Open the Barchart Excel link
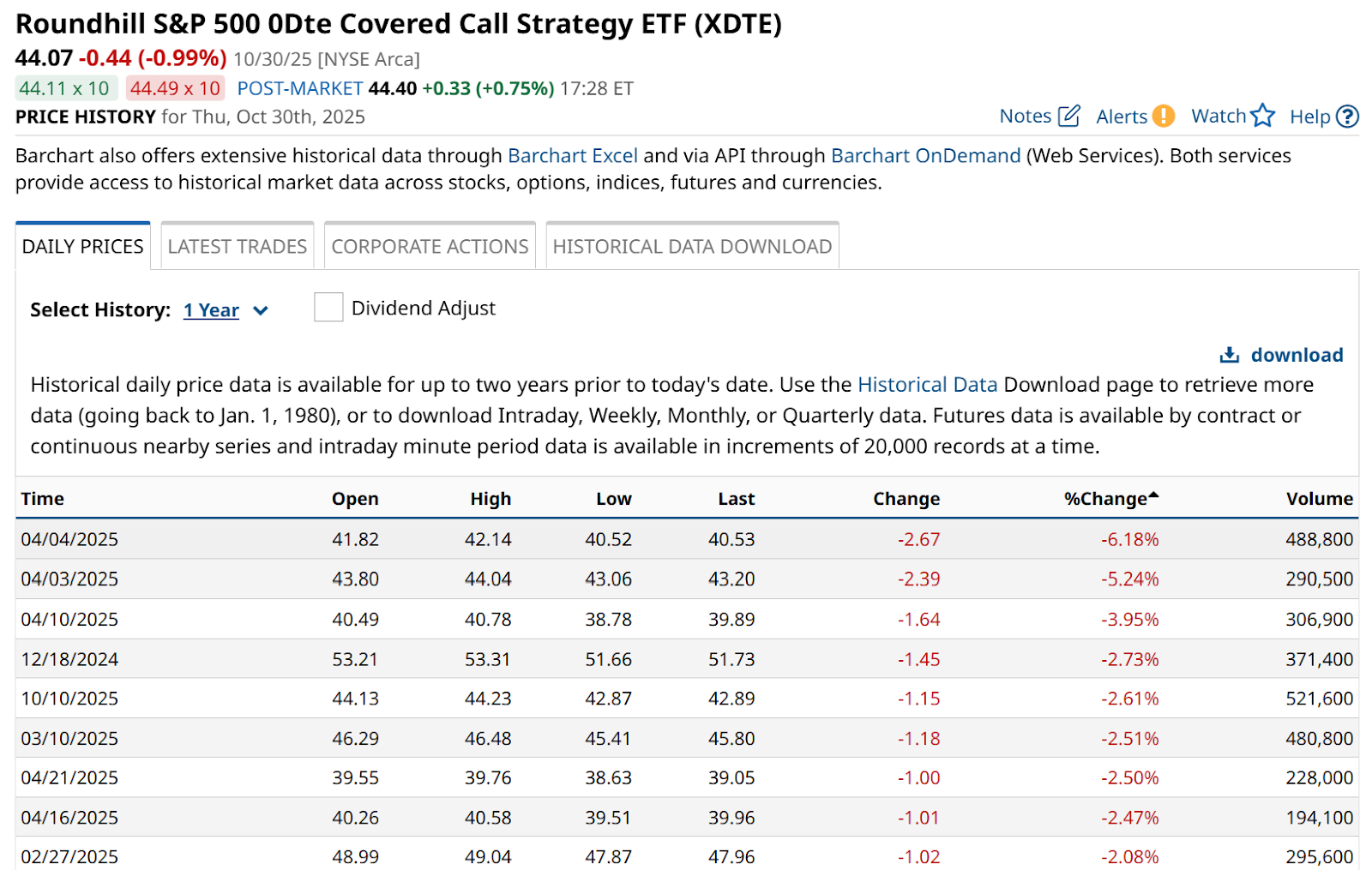This screenshot has height=870, width=1372. 572,156
